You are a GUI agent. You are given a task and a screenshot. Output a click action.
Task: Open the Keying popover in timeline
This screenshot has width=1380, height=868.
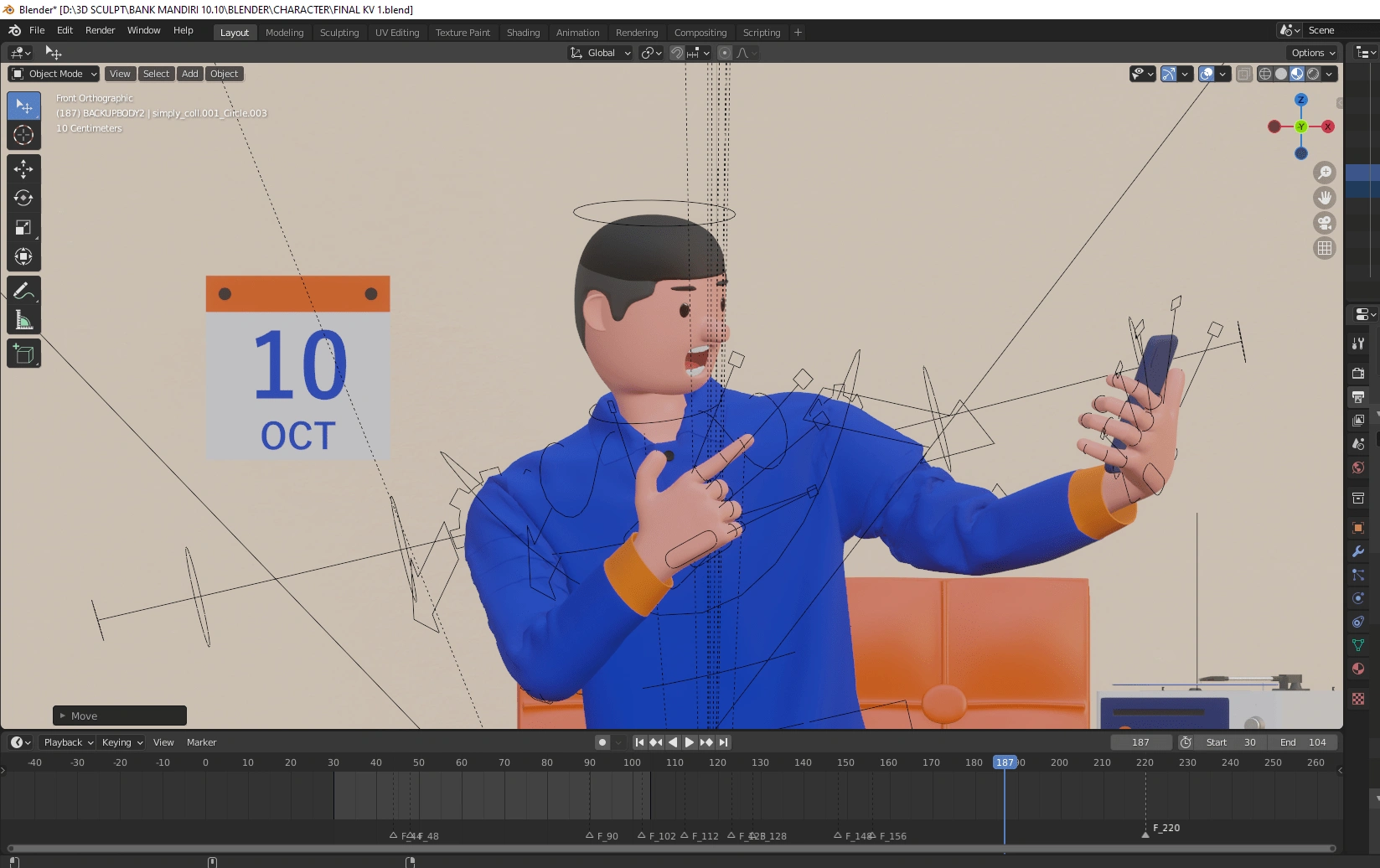121,742
